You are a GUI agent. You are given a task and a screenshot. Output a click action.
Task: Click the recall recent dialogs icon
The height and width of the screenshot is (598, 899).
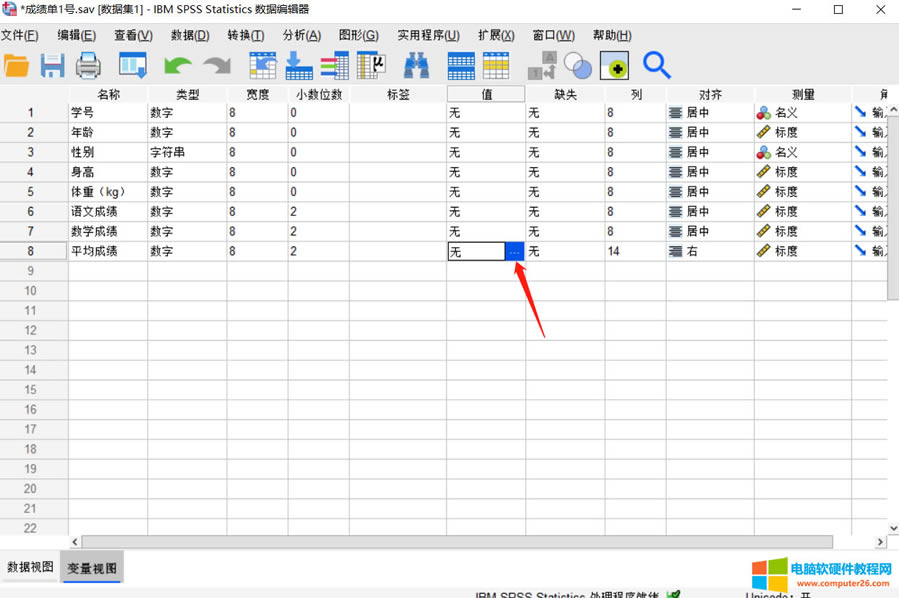[x=133, y=66]
